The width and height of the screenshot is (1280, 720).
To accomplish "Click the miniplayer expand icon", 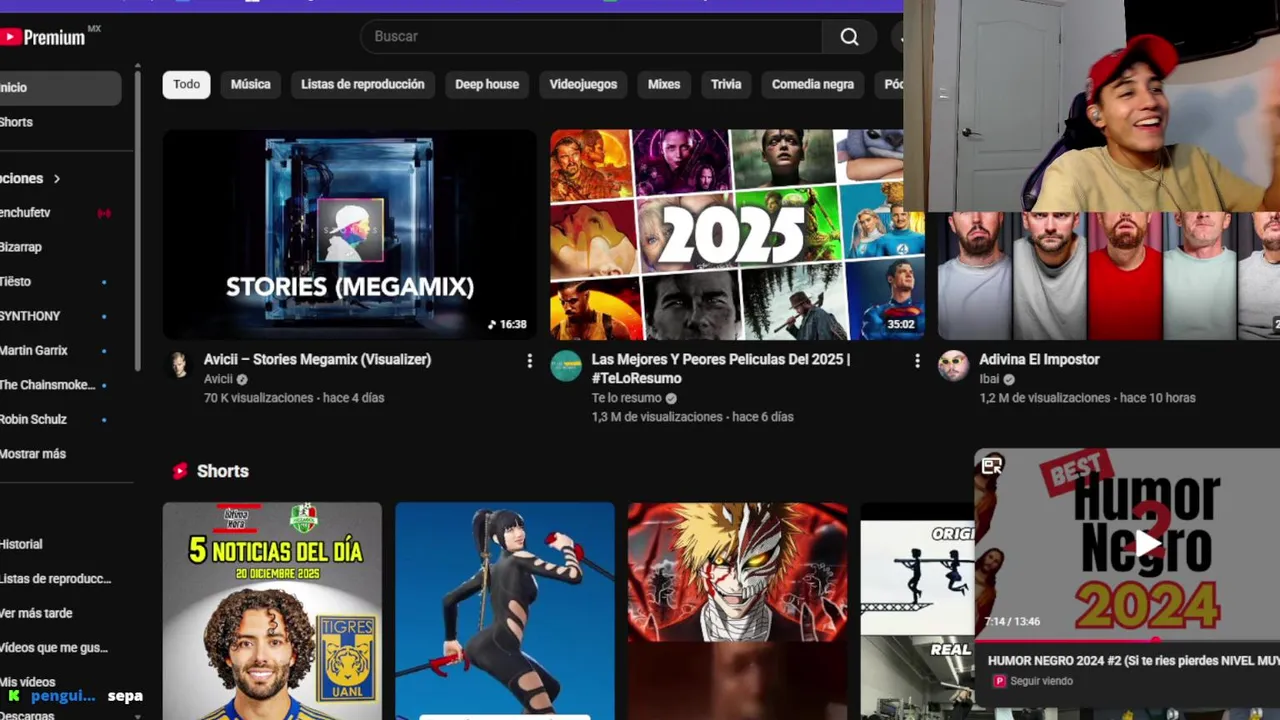I will coord(992,465).
